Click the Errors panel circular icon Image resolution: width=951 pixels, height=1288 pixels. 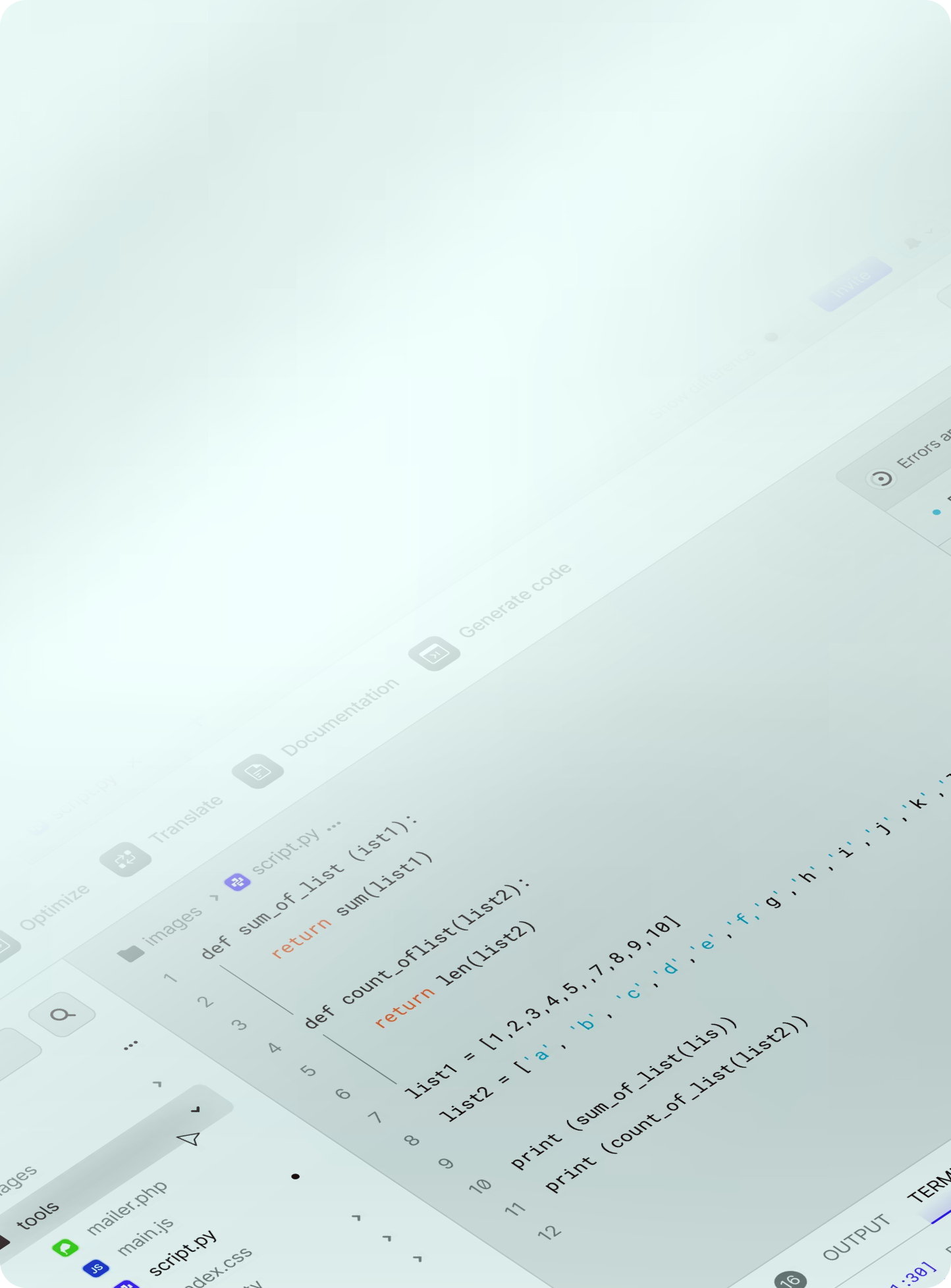pos(881,478)
